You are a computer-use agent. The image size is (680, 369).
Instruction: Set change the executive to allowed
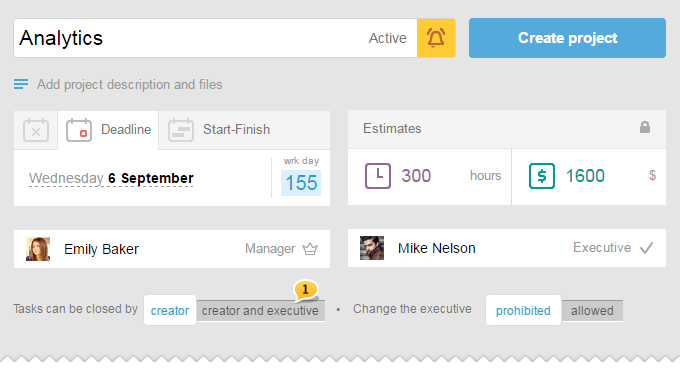pyautogui.click(x=592, y=311)
